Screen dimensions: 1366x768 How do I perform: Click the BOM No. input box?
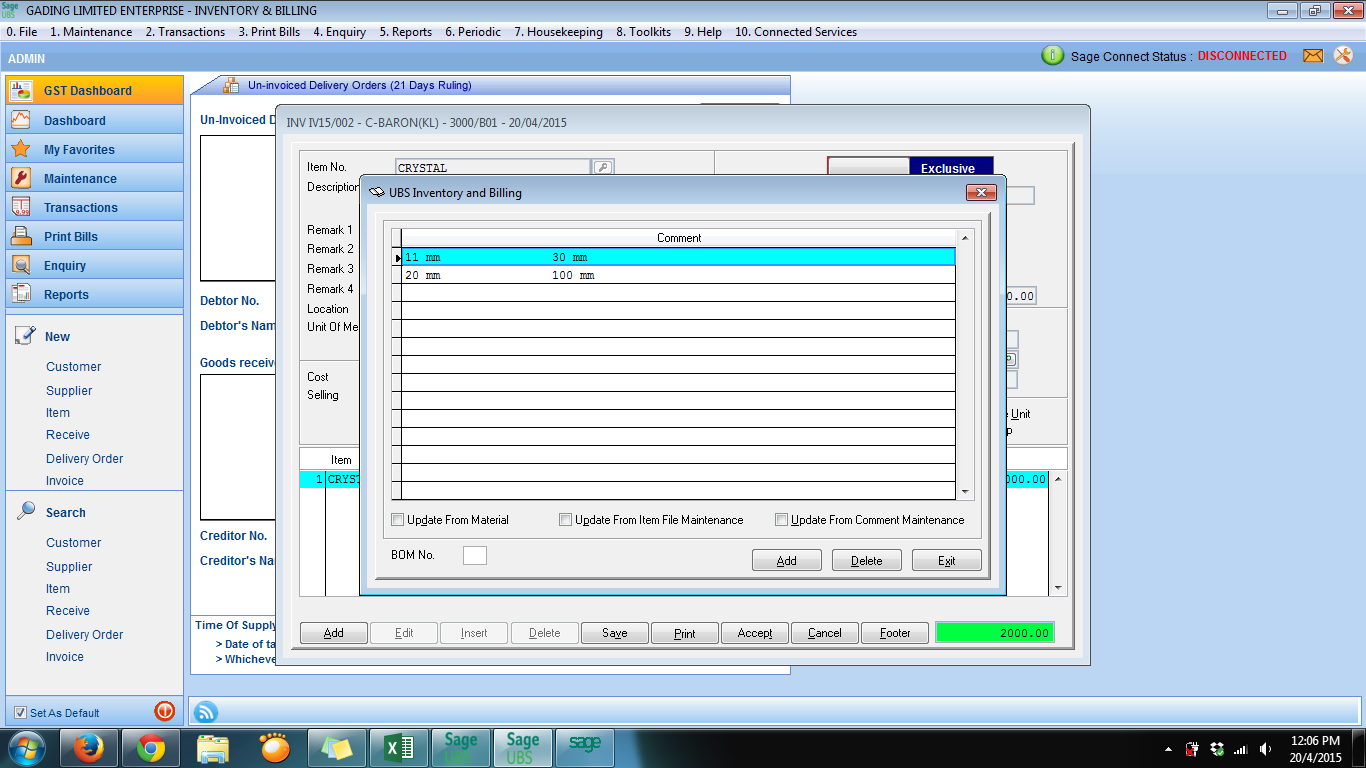(x=475, y=555)
